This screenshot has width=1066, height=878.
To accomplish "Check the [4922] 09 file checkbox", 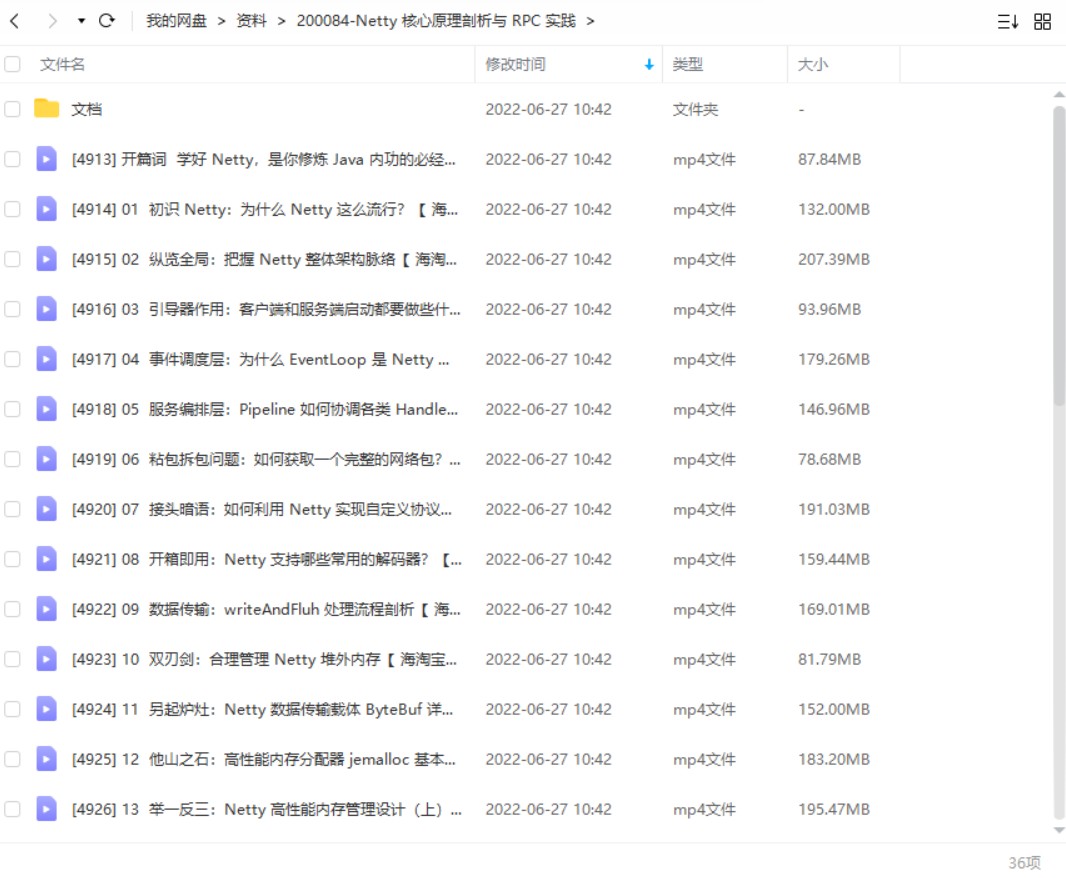I will (x=12, y=609).
